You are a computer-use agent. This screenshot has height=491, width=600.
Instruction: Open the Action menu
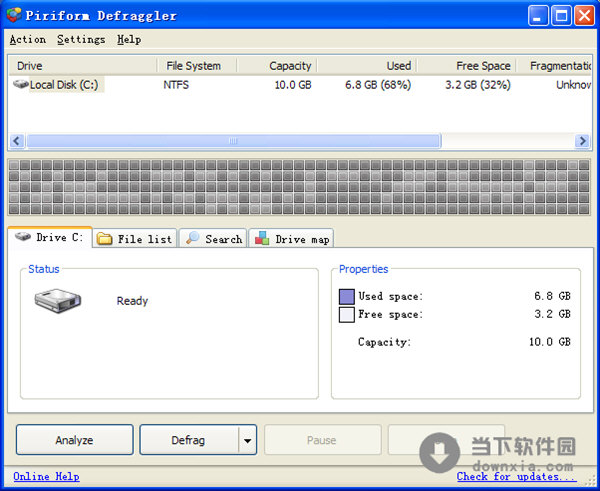(x=28, y=39)
